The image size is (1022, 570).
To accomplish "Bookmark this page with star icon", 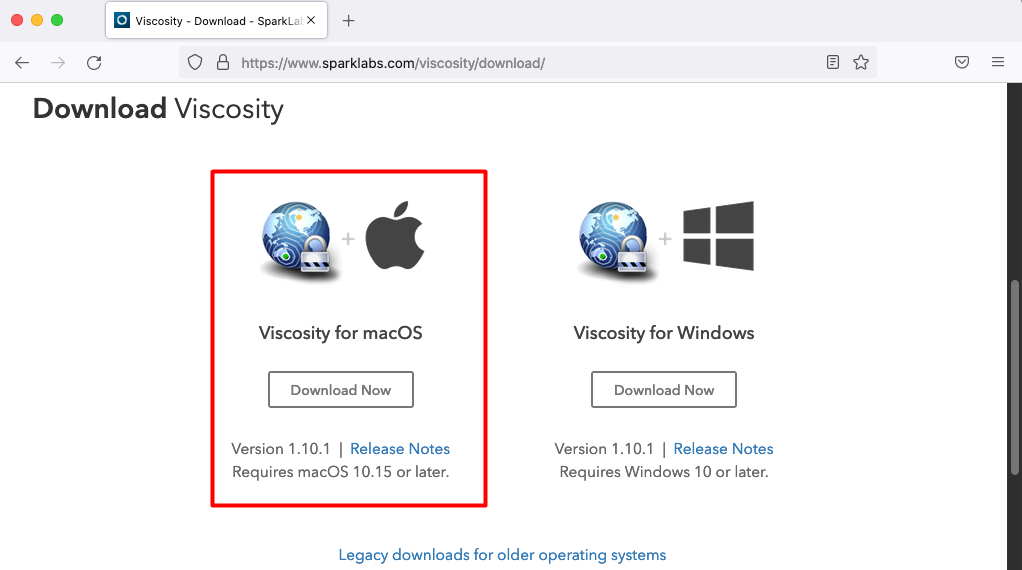I will pyautogui.click(x=861, y=63).
